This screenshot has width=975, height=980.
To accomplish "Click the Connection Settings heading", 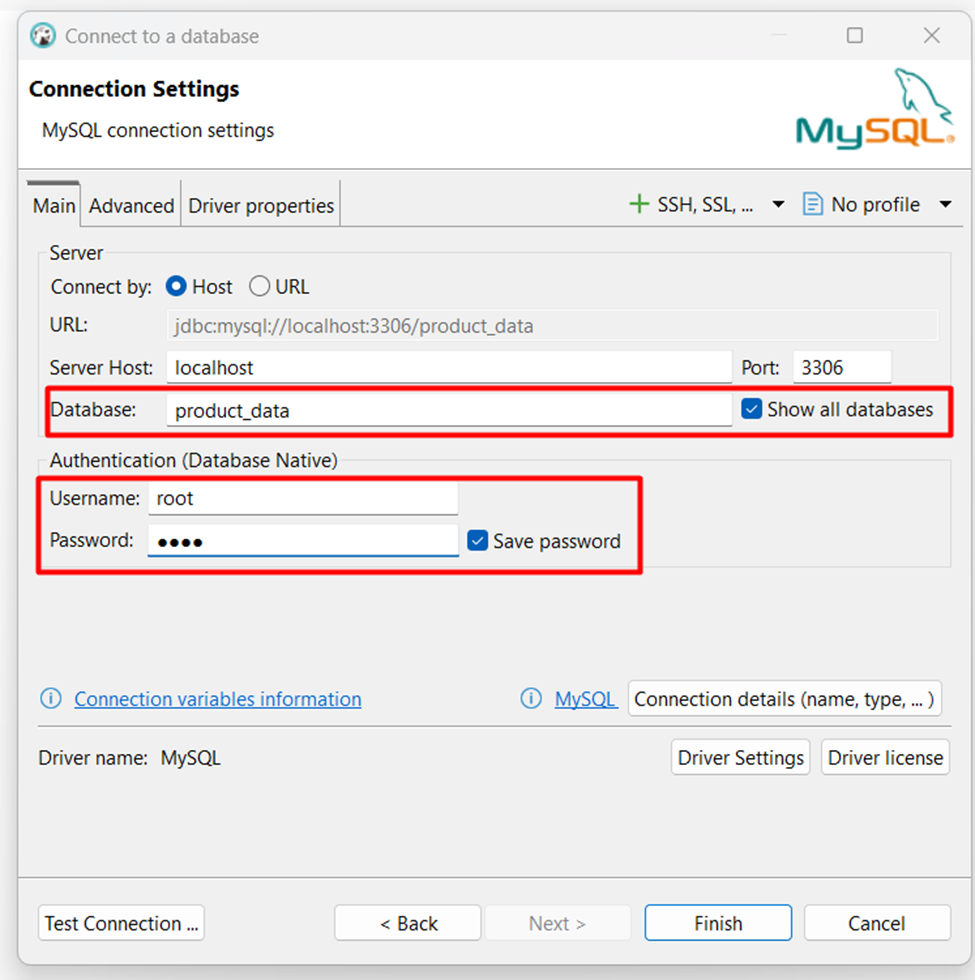I will [134, 89].
